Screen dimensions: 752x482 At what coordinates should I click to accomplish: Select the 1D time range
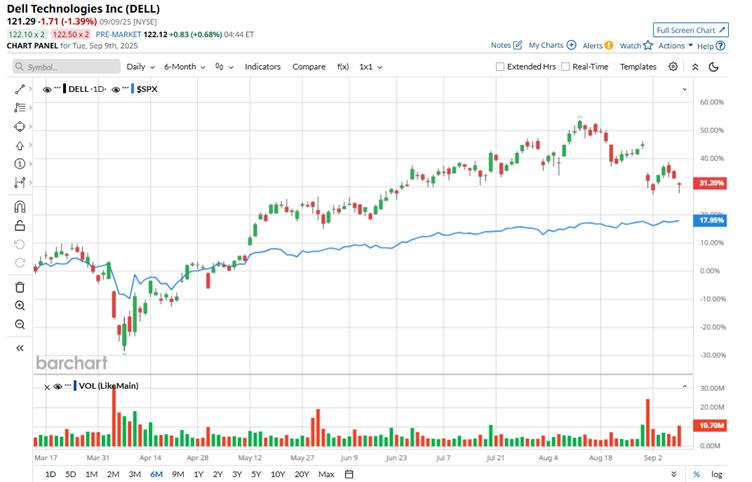(x=50, y=474)
